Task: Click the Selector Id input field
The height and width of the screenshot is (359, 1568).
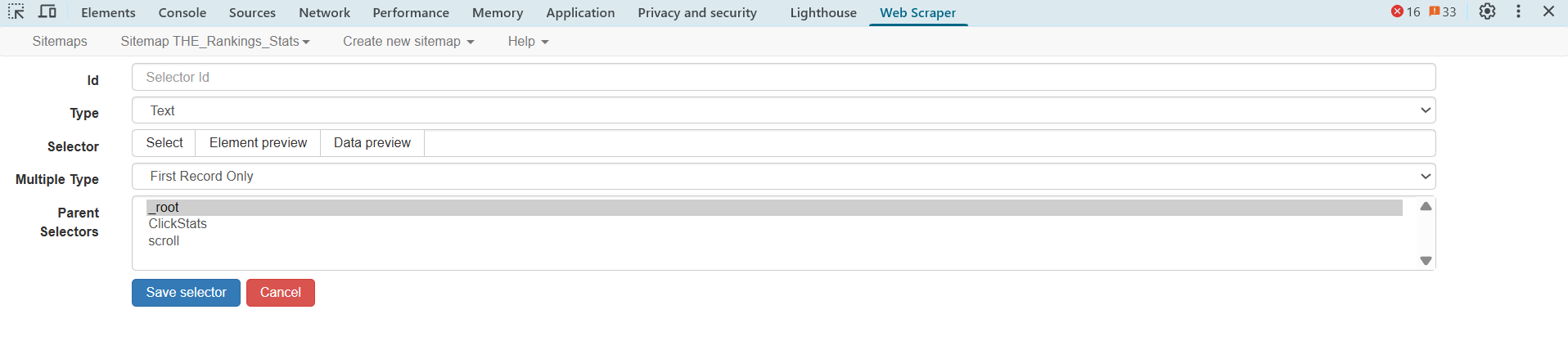Action: point(783,77)
